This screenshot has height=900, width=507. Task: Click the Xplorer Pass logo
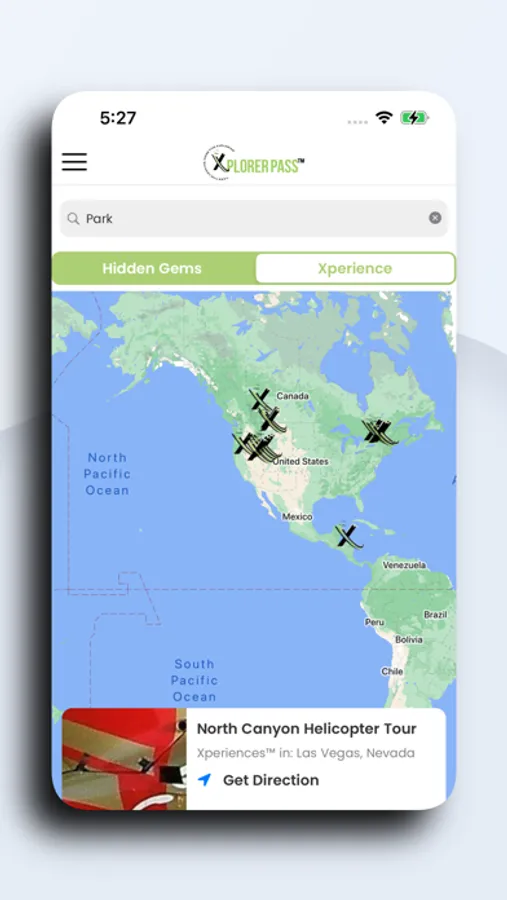(x=253, y=163)
